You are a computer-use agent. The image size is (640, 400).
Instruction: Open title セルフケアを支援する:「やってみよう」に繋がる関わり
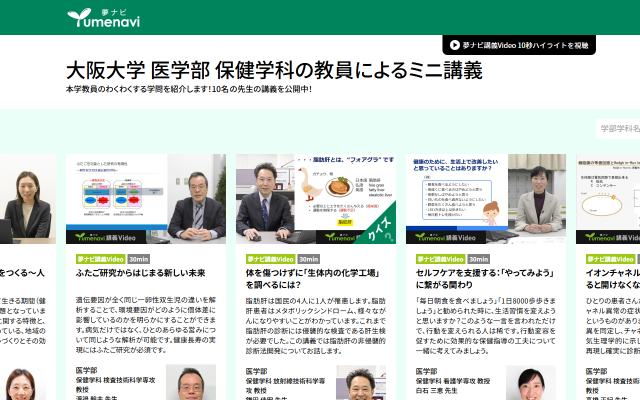(x=486, y=280)
